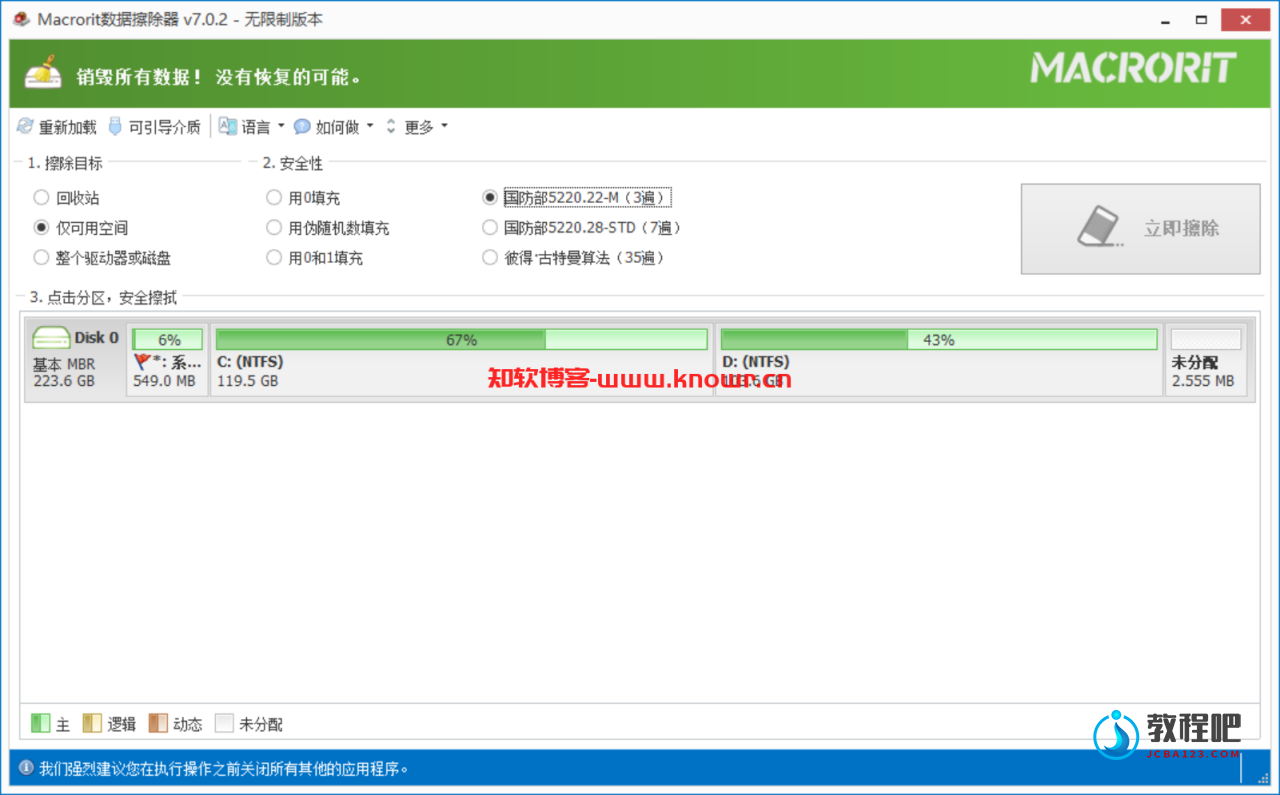Image resolution: width=1280 pixels, height=795 pixels.
Task: Click 可引导介质 toolbar label
Action: coord(165,127)
